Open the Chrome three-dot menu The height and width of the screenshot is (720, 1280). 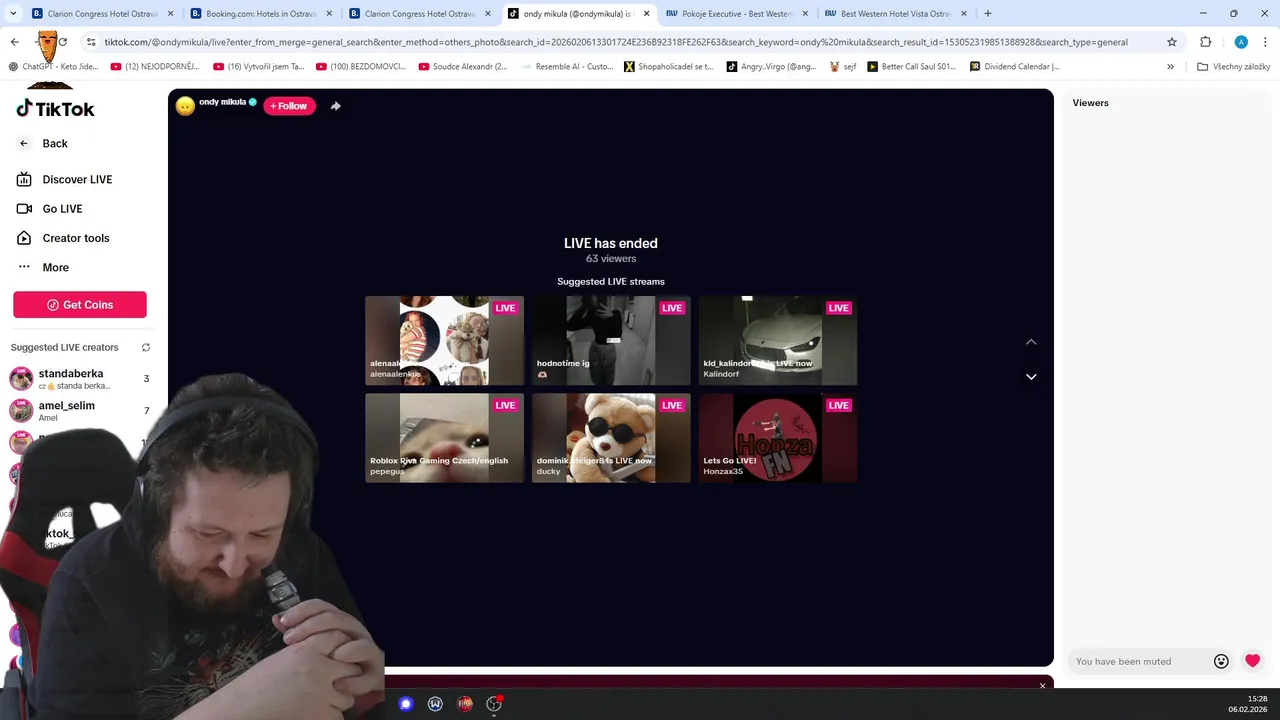point(1266,42)
